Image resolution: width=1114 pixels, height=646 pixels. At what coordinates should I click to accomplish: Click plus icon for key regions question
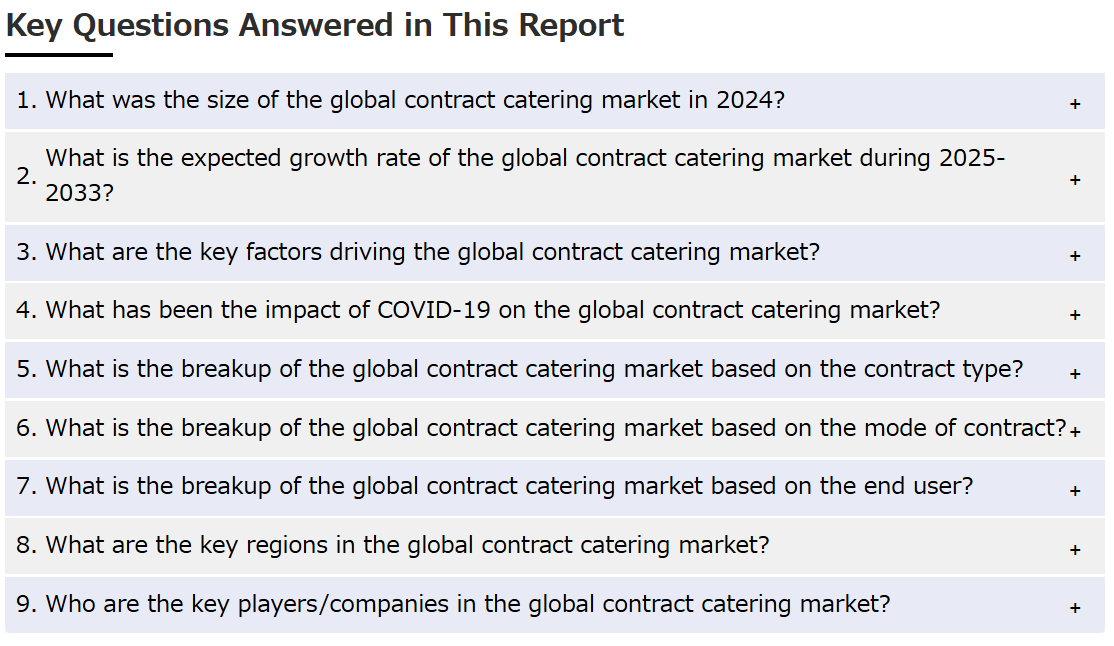1075,550
